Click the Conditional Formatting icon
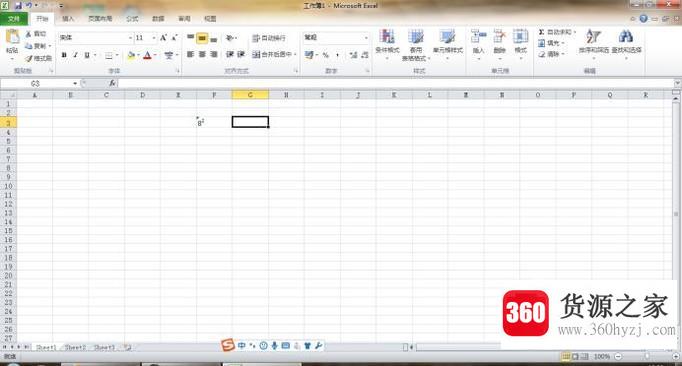 (x=387, y=37)
